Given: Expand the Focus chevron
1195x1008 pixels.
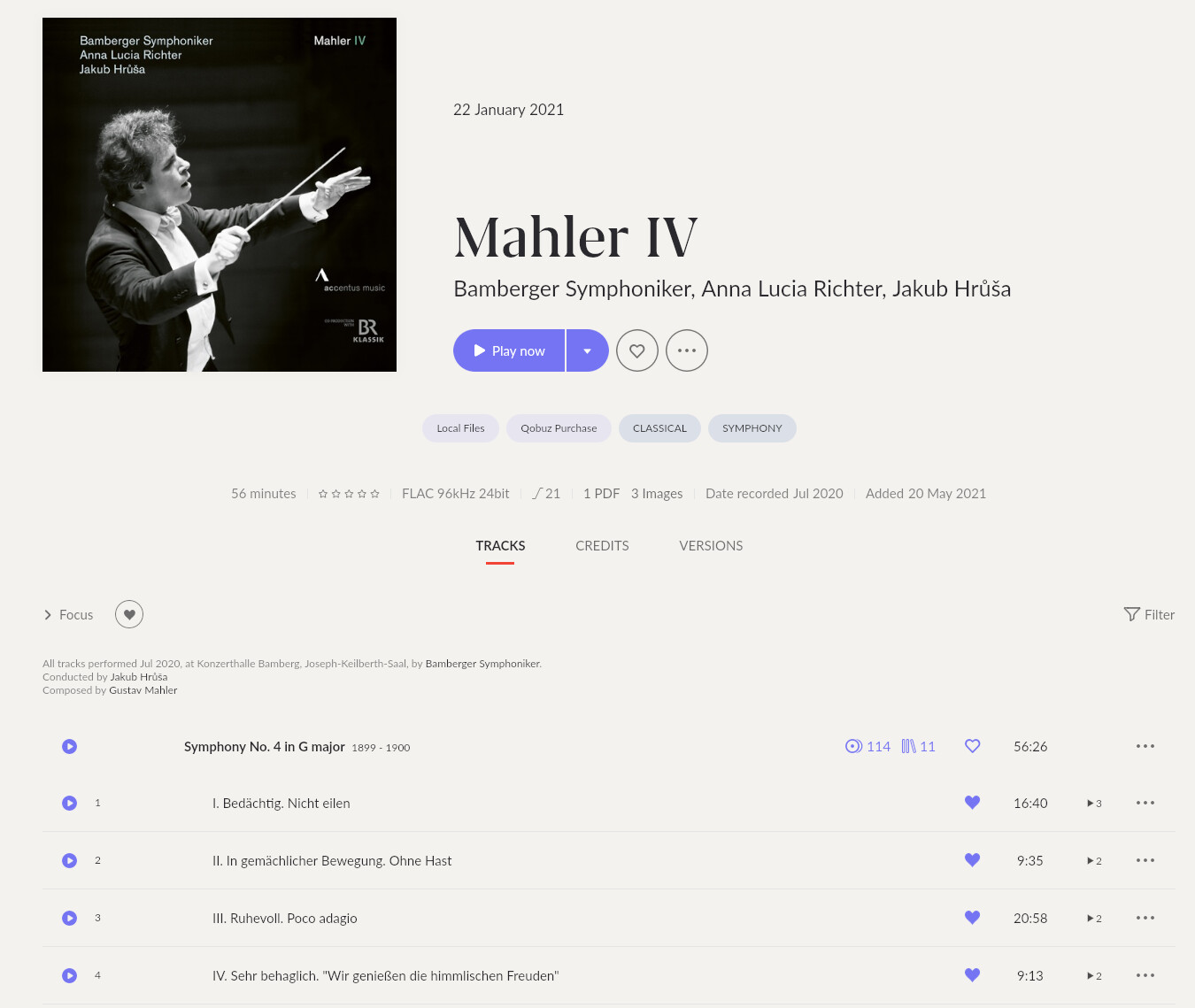Looking at the screenshot, I should coord(48,614).
